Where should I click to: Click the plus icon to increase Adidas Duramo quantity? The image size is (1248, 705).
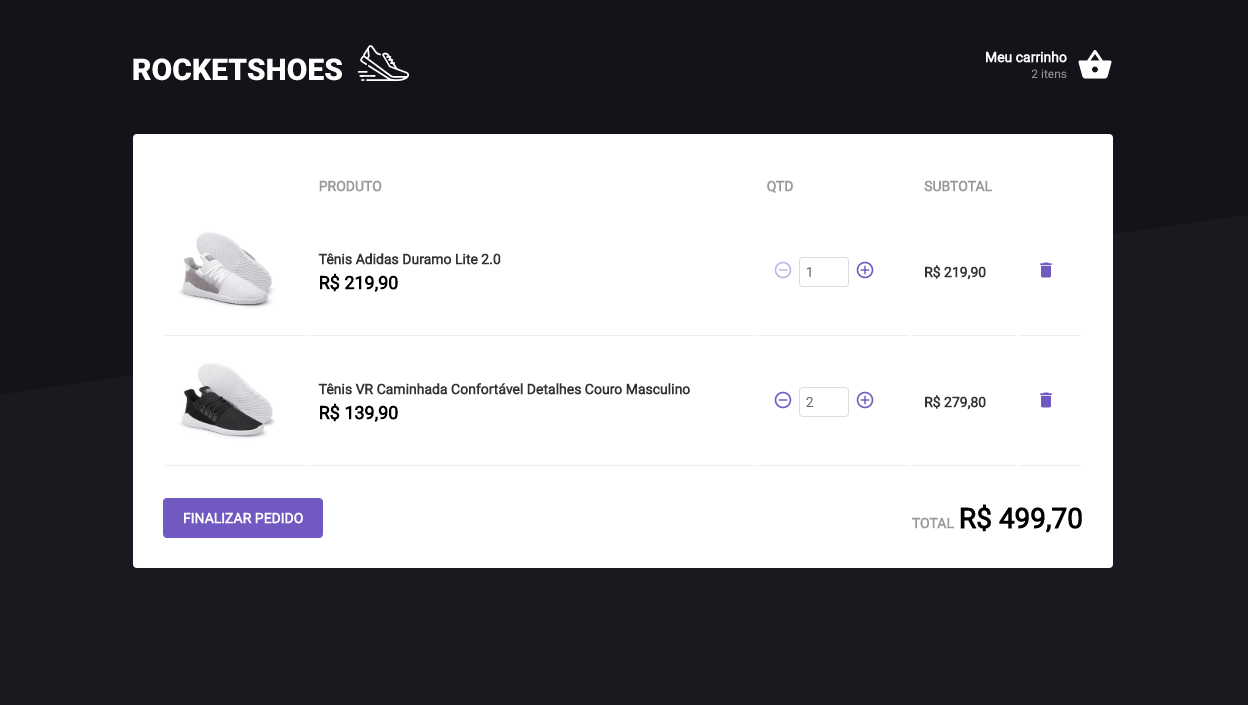tap(864, 270)
